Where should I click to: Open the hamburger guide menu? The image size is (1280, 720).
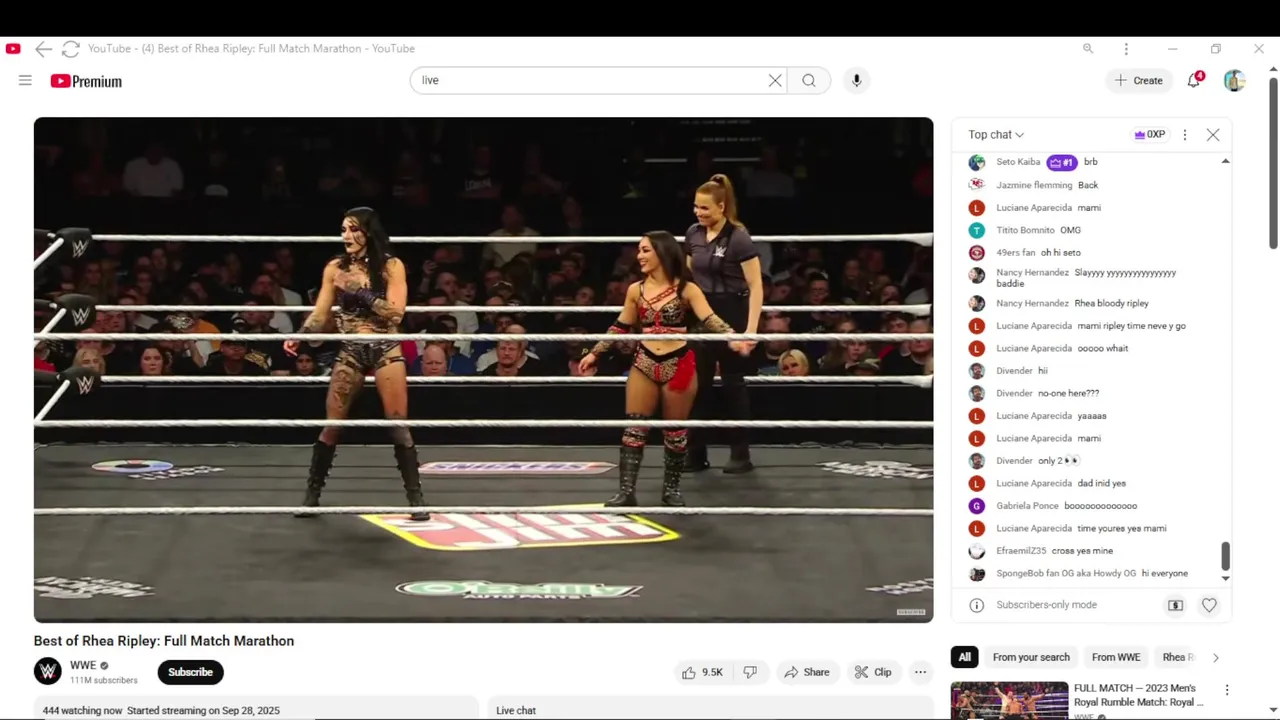[25, 81]
